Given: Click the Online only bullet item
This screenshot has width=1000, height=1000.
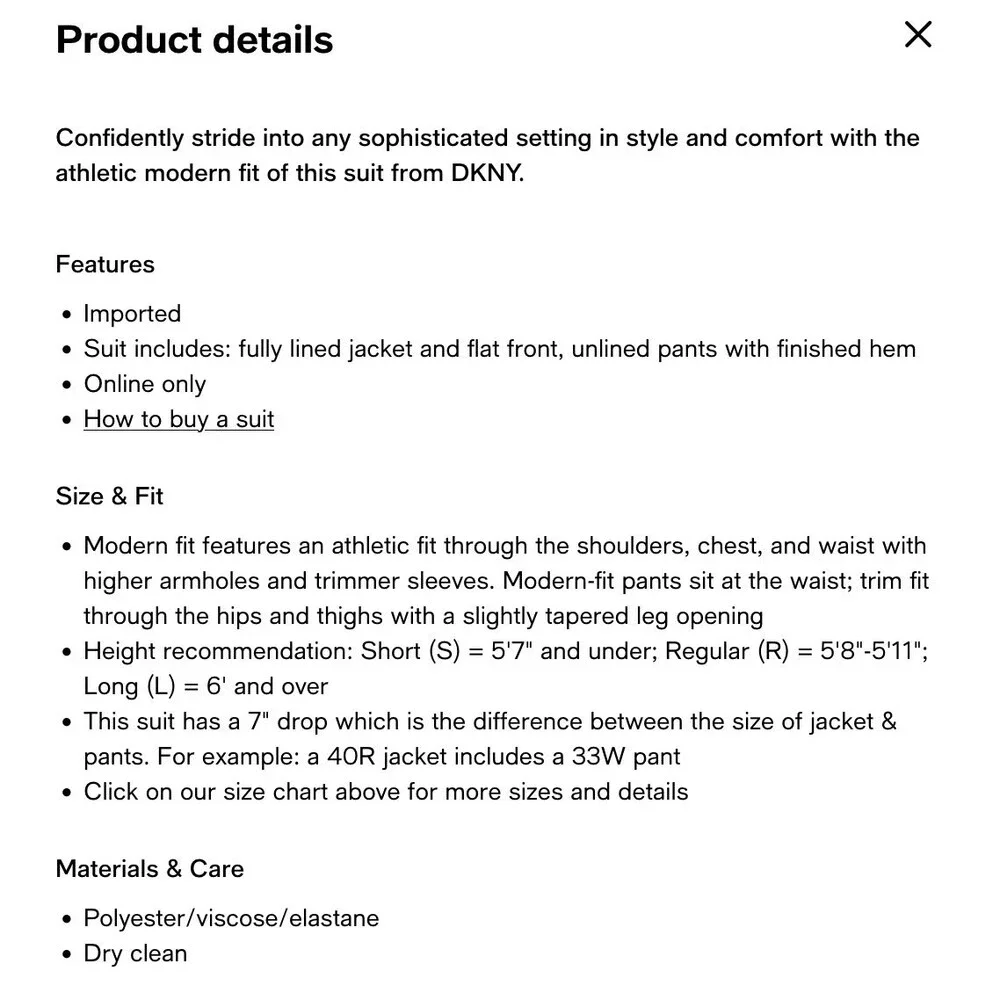Looking at the screenshot, I should (x=145, y=384).
